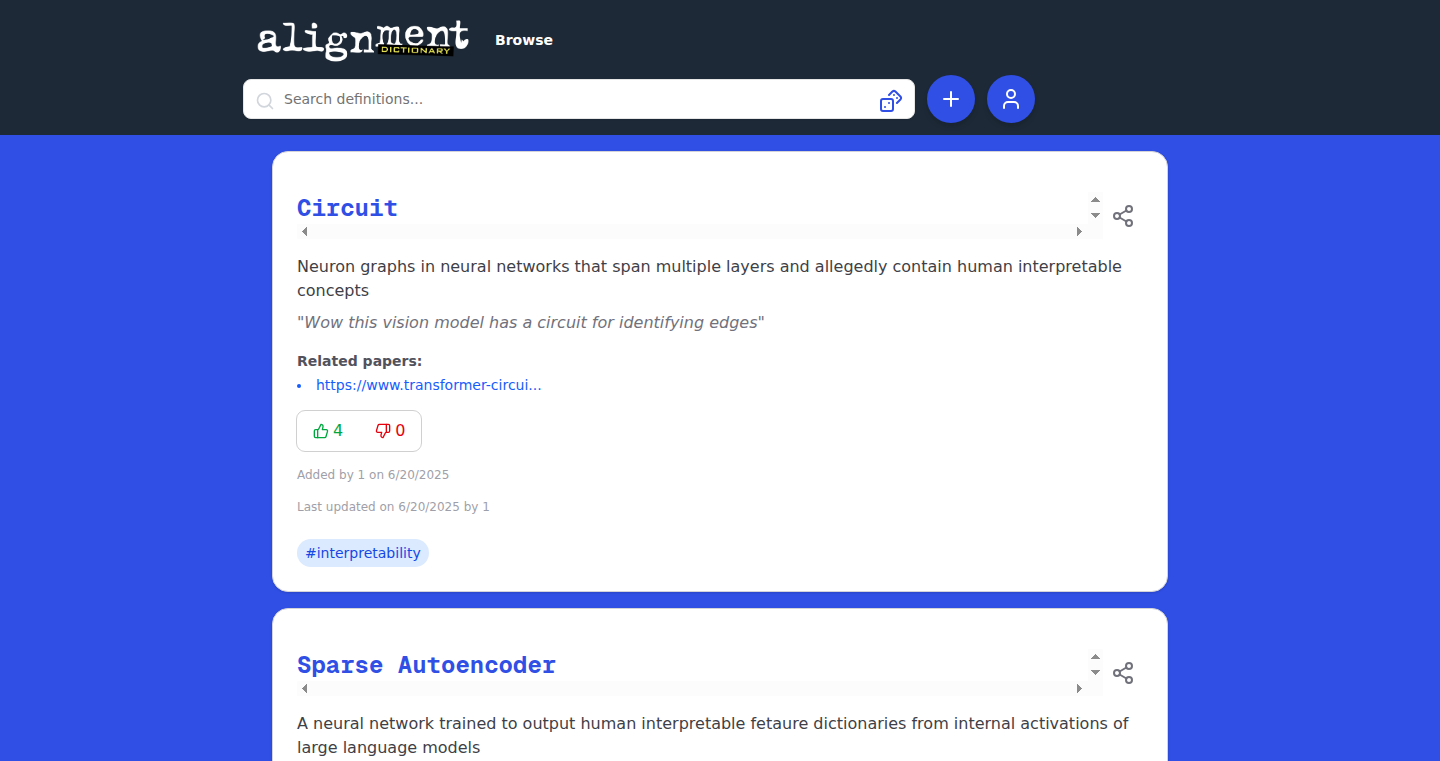Share the Circuit definition
The width and height of the screenshot is (1440, 761).
tap(1123, 216)
